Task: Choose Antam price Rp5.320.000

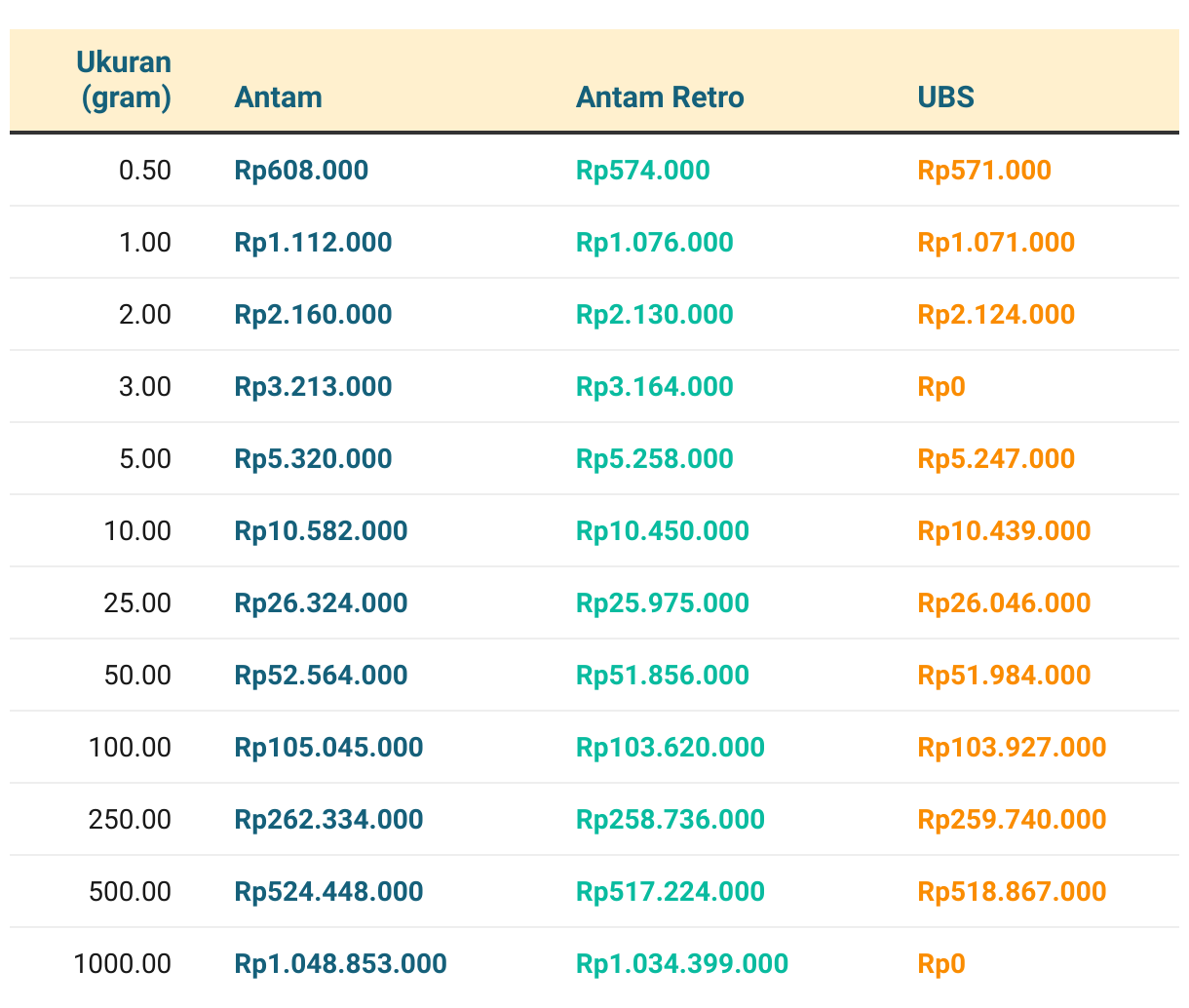Action: point(314,459)
